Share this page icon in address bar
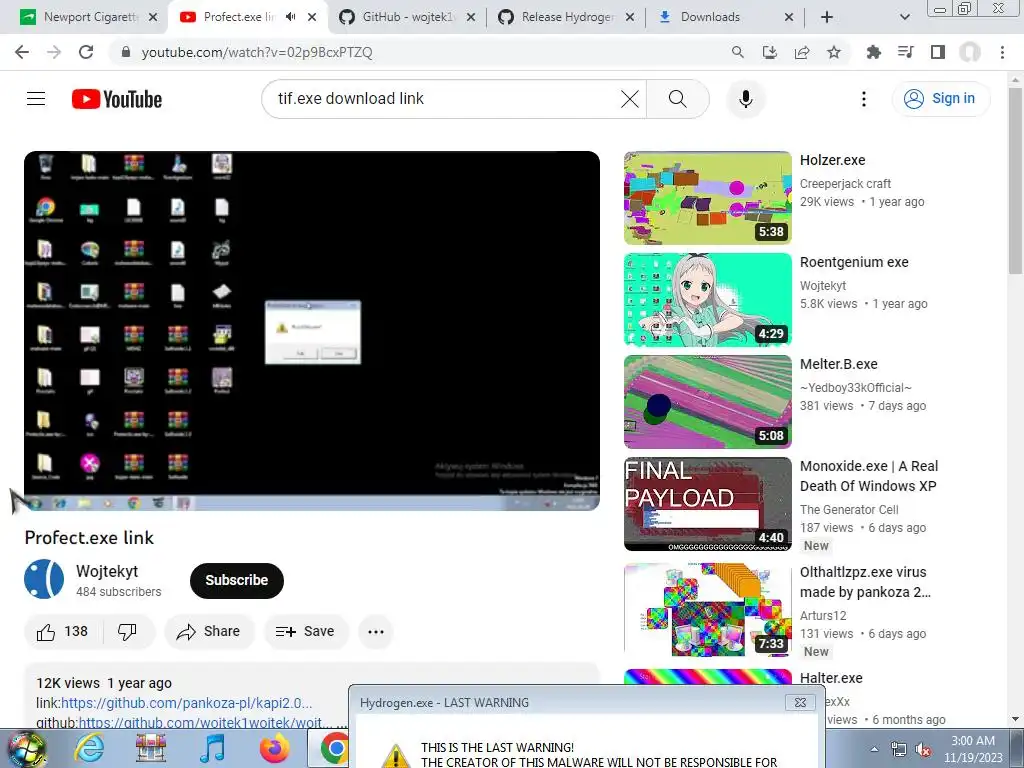 tap(802, 52)
